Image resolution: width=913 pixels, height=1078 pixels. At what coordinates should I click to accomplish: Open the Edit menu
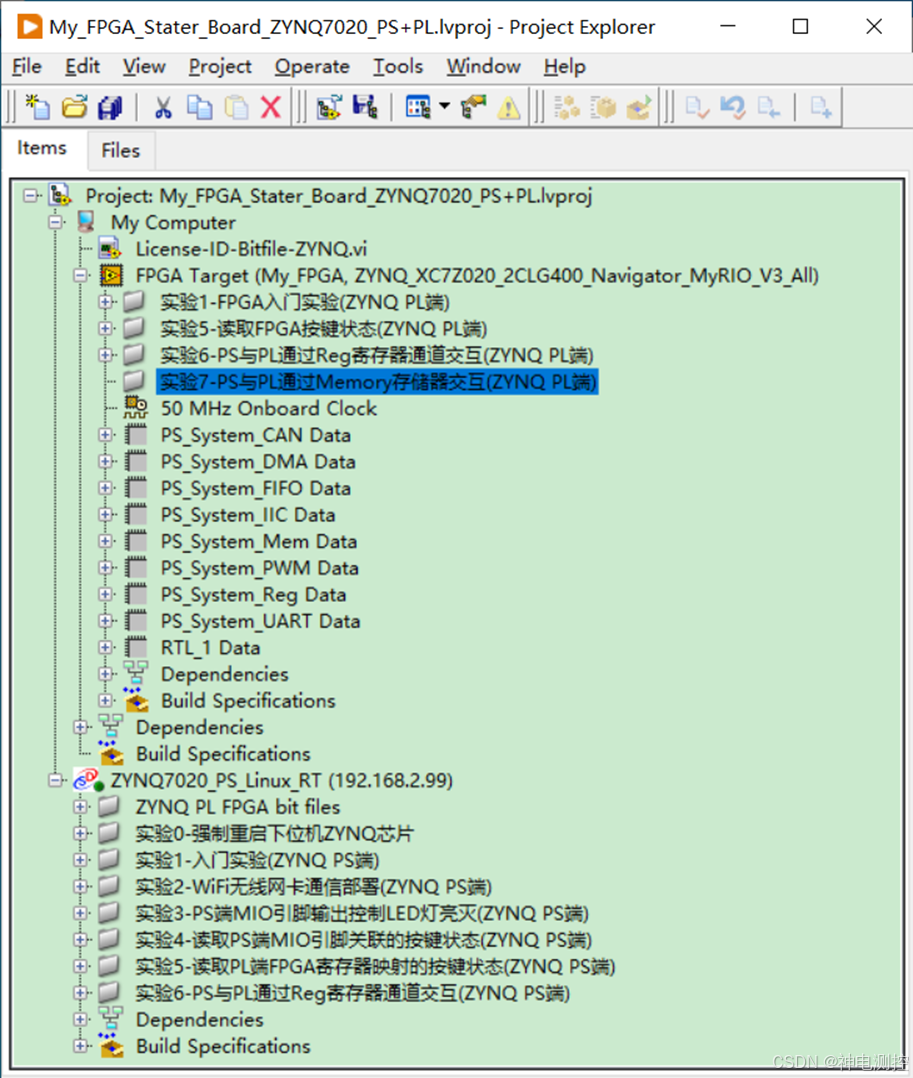pos(82,67)
